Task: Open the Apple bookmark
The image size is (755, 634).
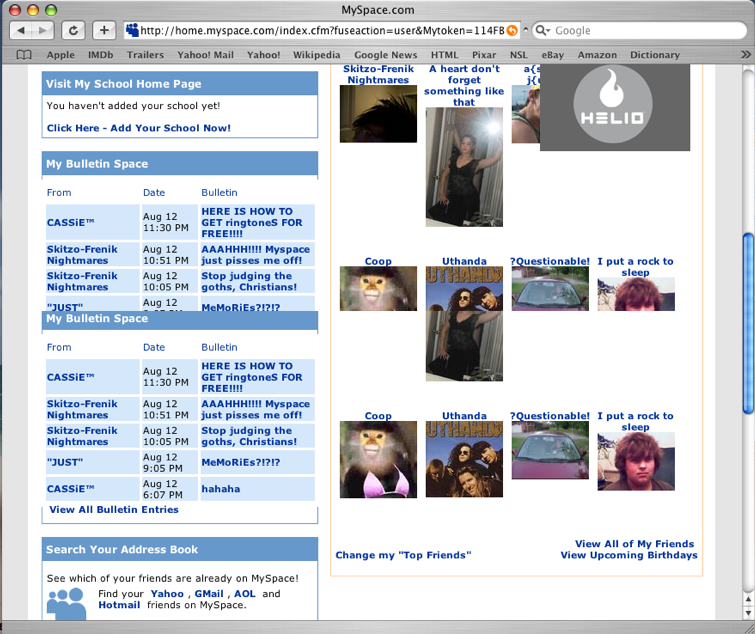Action: click(x=61, y=55)
